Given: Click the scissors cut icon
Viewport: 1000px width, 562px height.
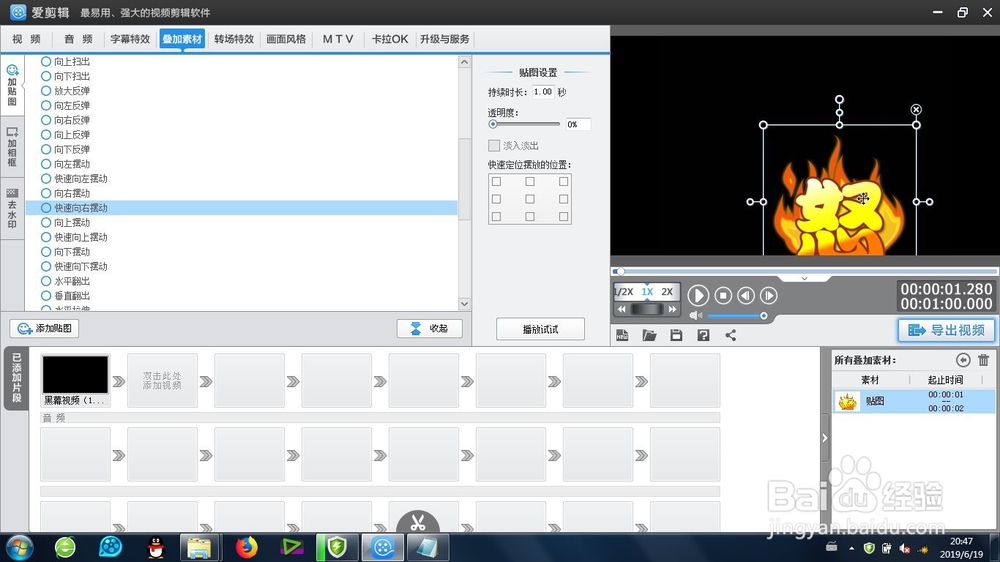Looking at the screenshot, I should [418, 523].
